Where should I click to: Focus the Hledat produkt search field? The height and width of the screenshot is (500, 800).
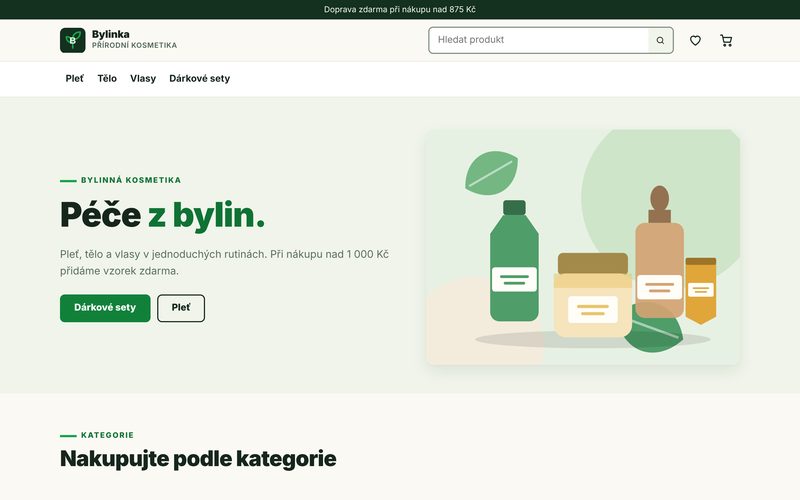point(539,40)
